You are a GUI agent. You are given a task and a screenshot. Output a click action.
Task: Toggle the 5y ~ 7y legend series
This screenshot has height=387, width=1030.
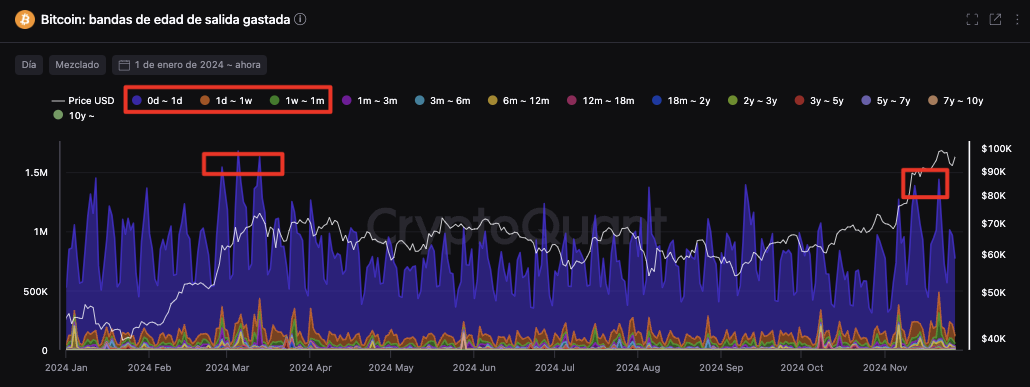[x=885, y=101]
